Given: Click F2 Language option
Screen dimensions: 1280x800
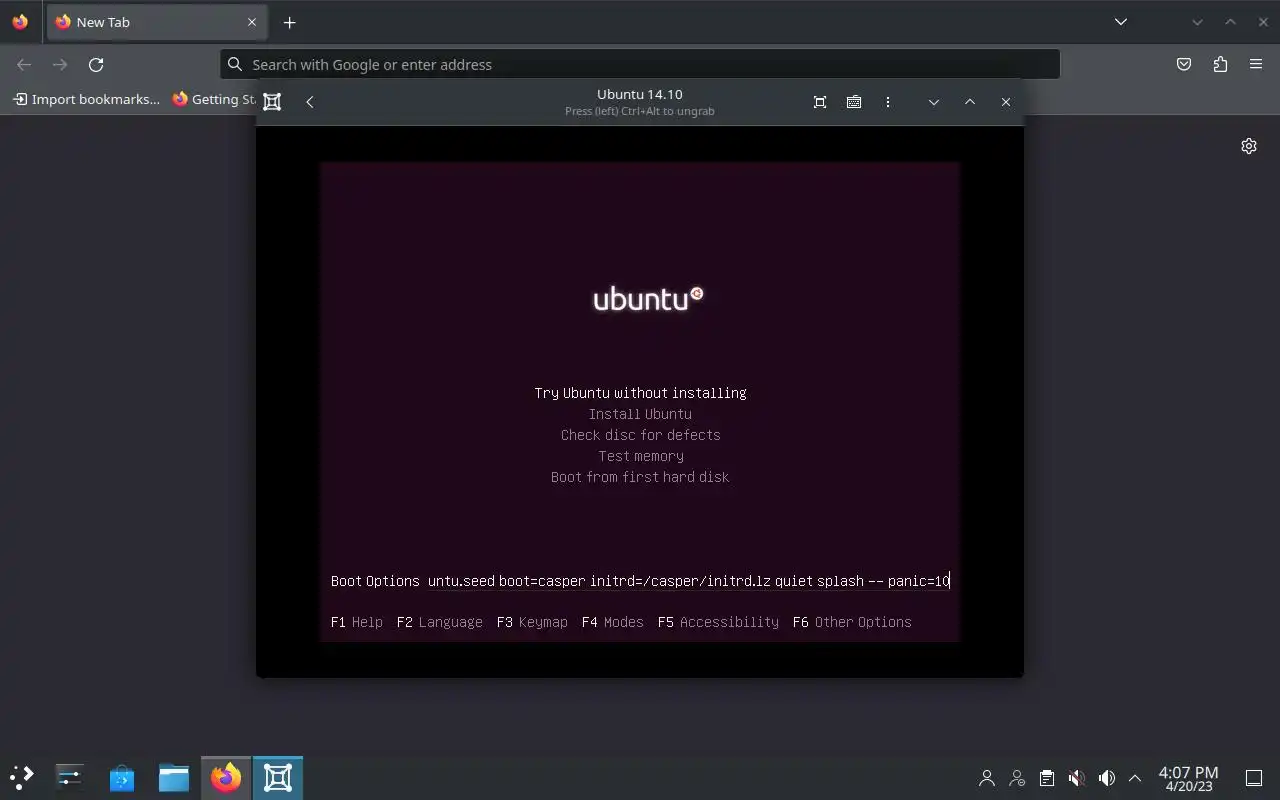Looking at the screenshot, I should [x=439, y=622].
